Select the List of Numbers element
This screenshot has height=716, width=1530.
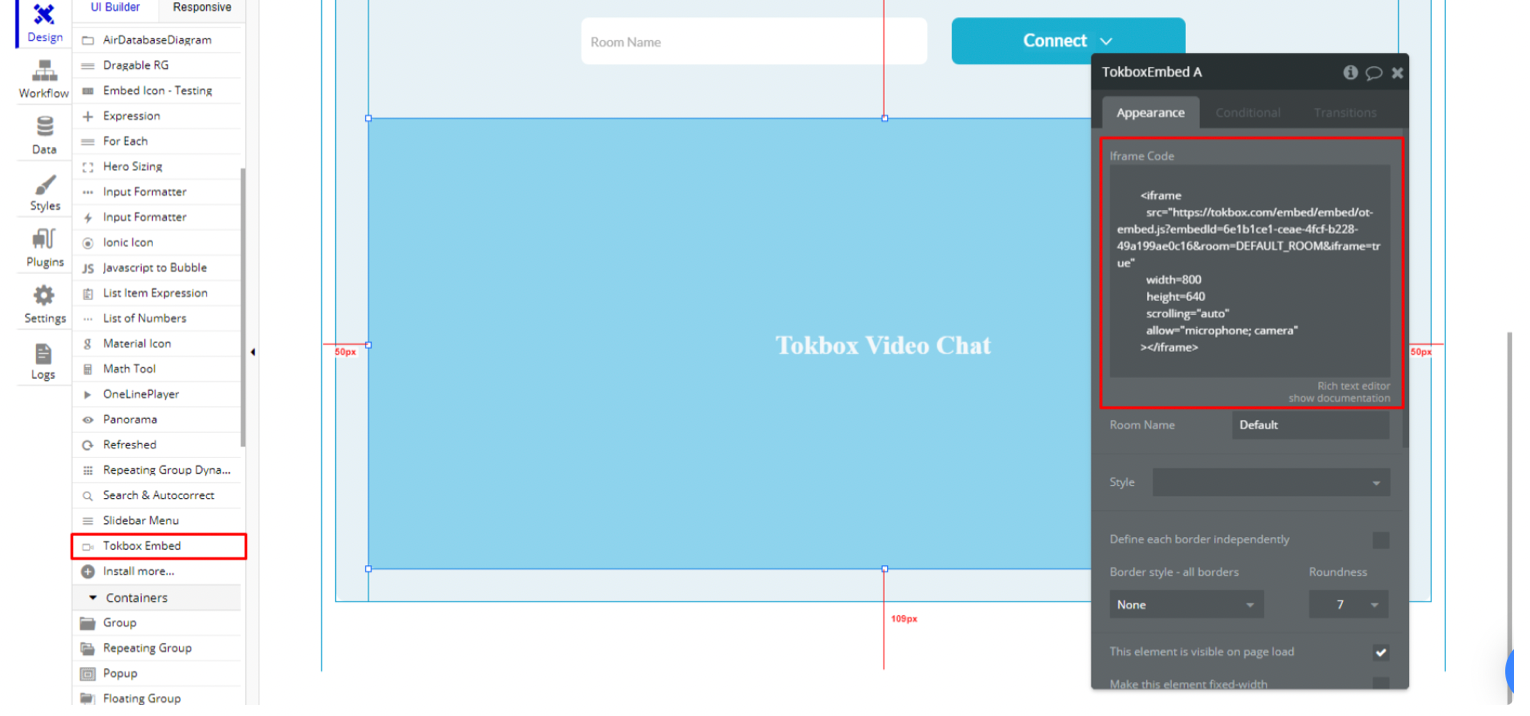(x=158, y=318)
